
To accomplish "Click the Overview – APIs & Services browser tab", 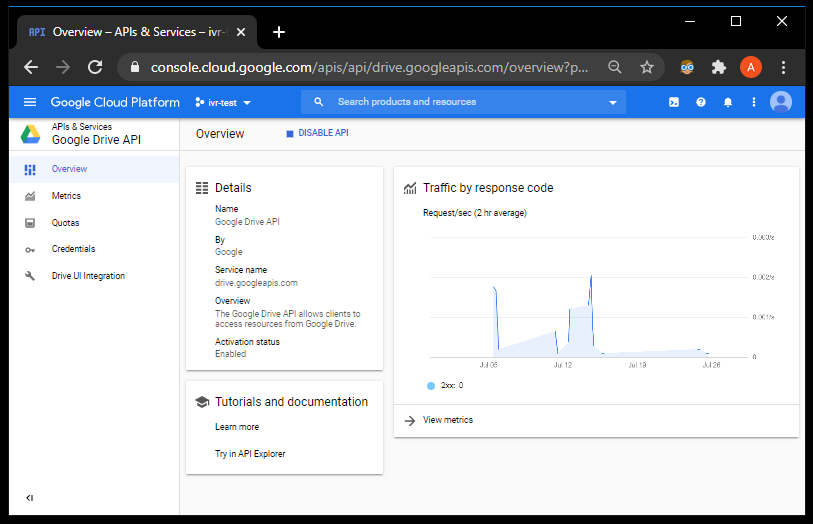I will 137,32.
